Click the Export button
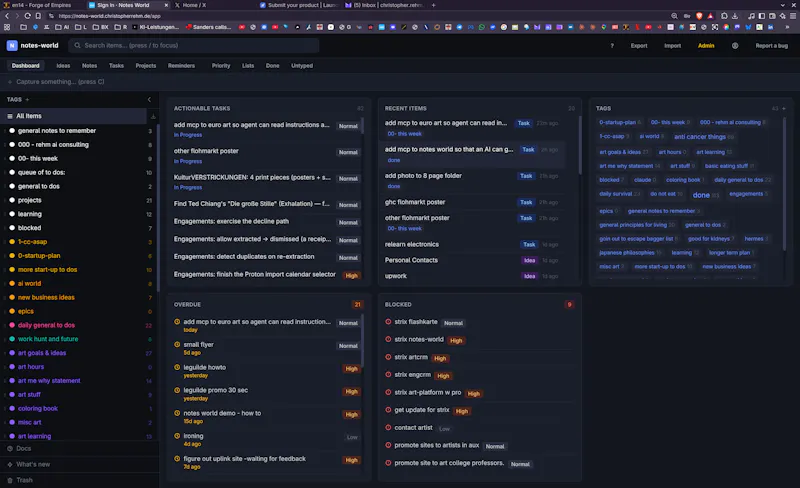 coord(639,46)
